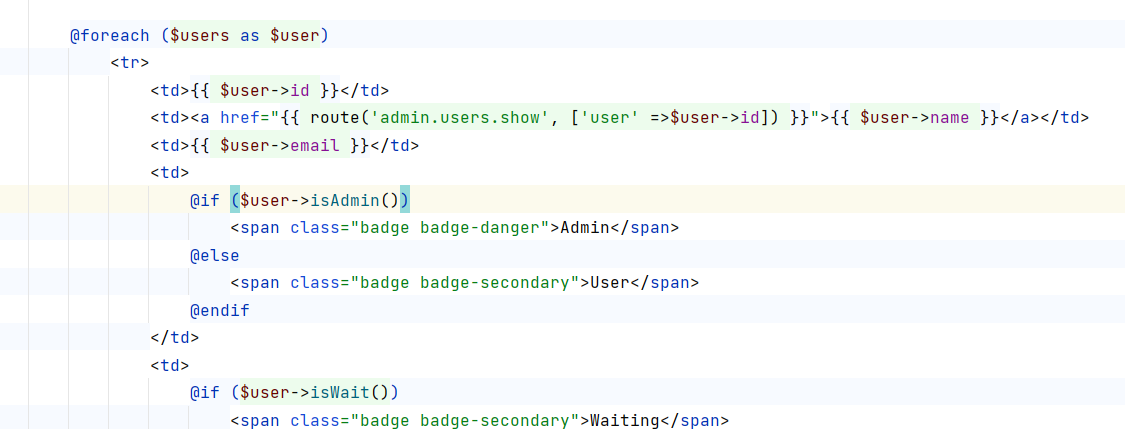Click the Admin text inside span
This screenshot has width=1125, height=429.
pyautogui.click(x=584, y=228)
